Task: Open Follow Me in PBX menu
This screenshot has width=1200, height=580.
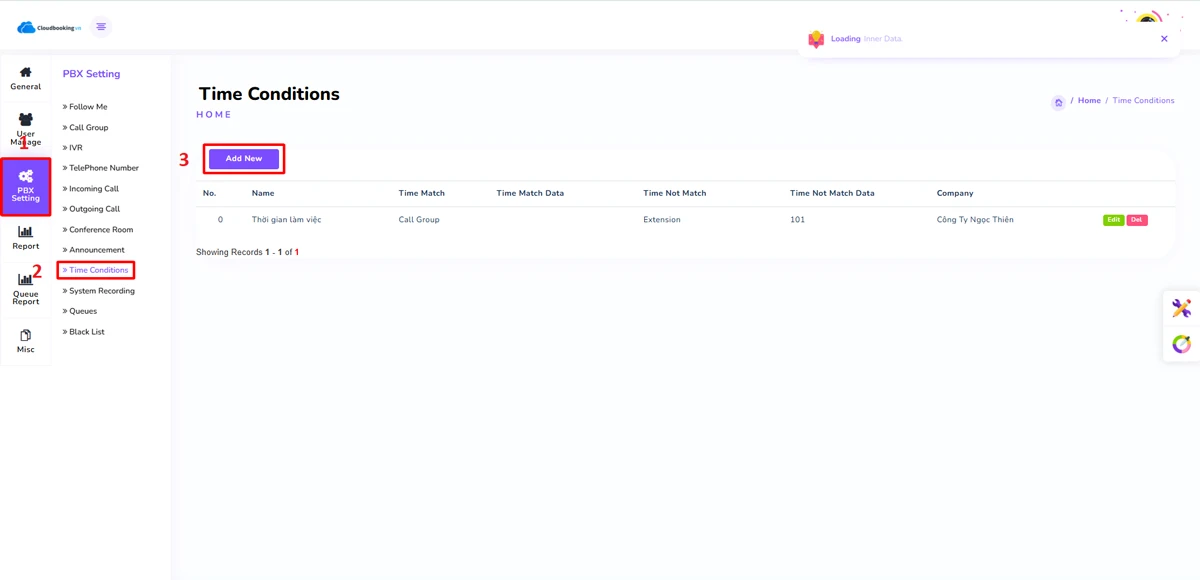Action: [88, 107]
